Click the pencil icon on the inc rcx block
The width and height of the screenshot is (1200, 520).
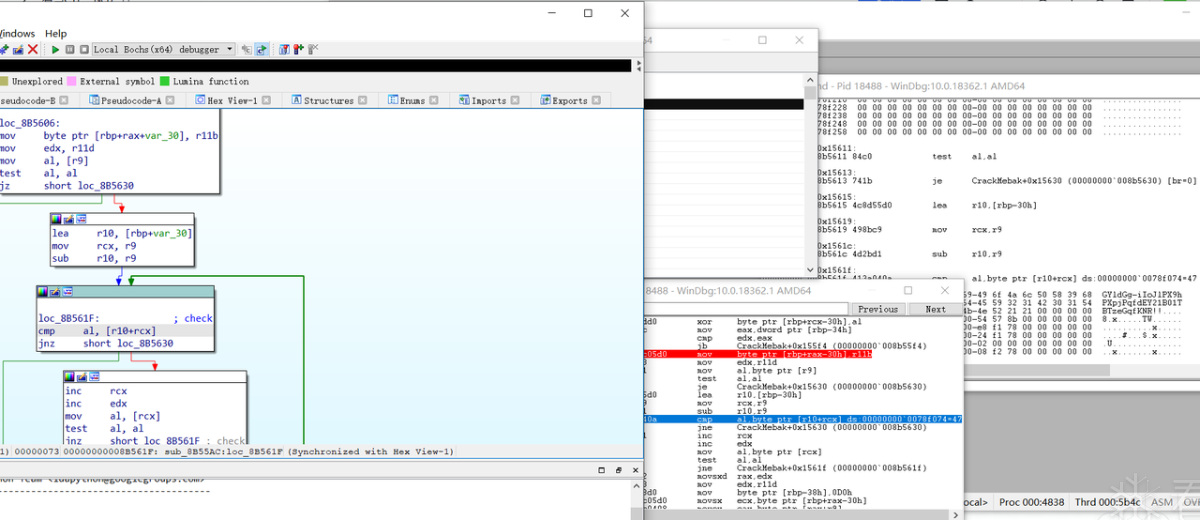point(82,377)
